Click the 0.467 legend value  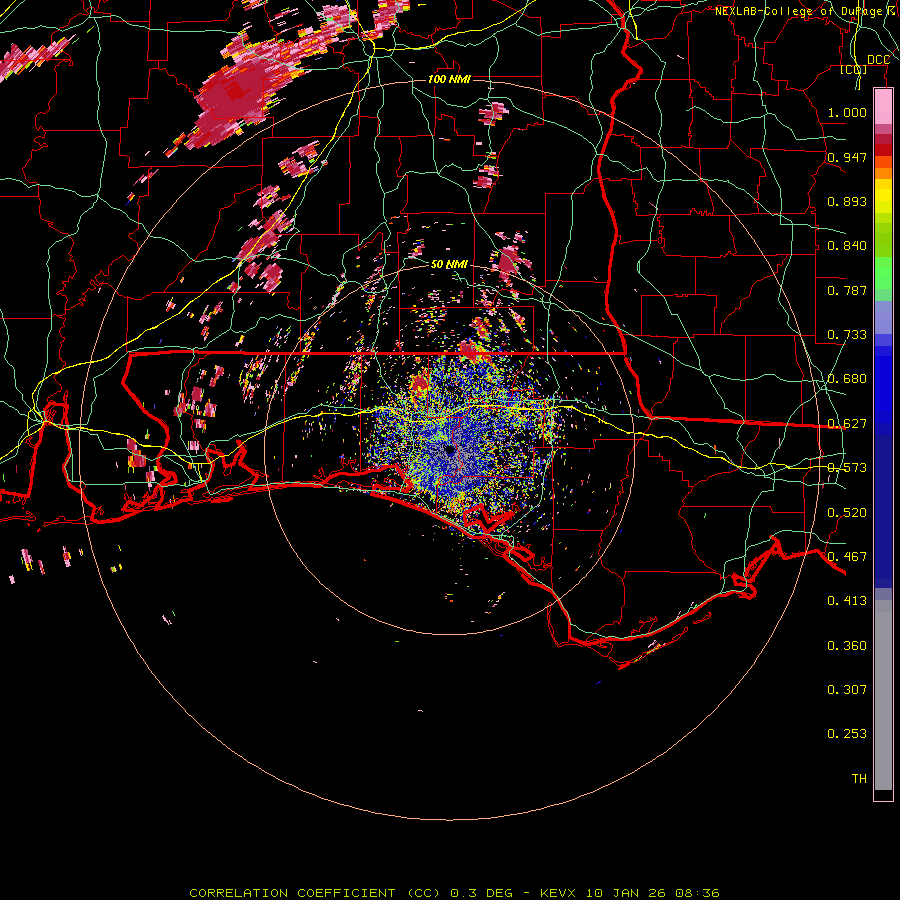tap(847, 557)
